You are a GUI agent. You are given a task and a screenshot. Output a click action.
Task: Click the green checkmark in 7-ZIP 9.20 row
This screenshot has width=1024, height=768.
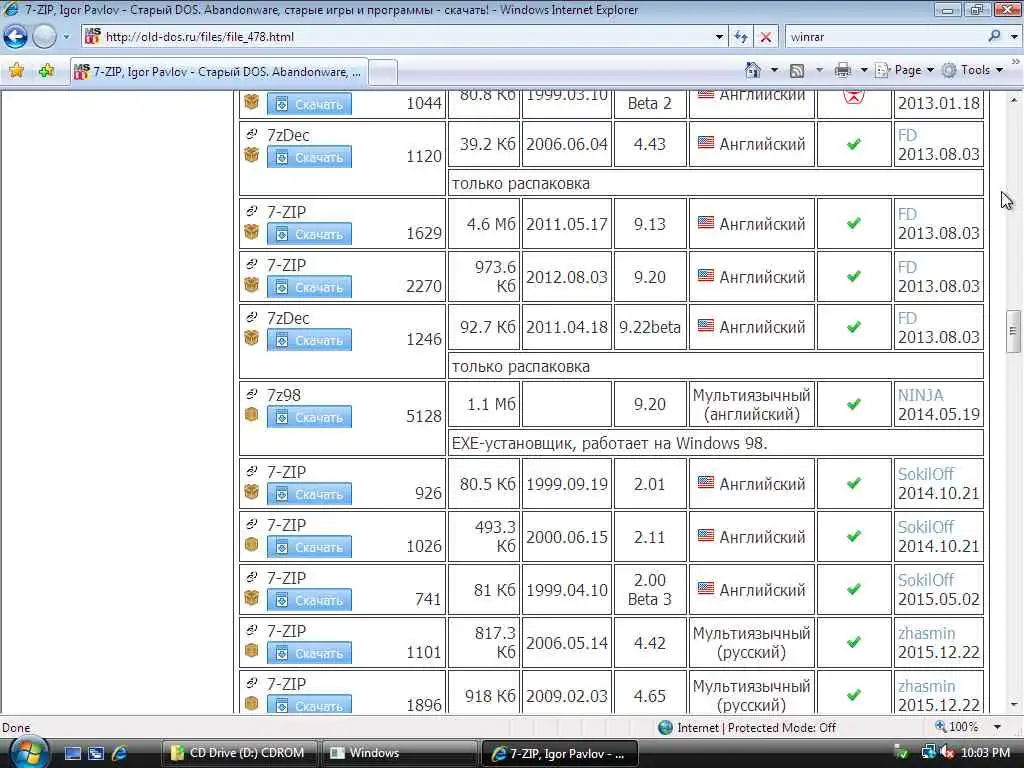[x=854, y=276]
